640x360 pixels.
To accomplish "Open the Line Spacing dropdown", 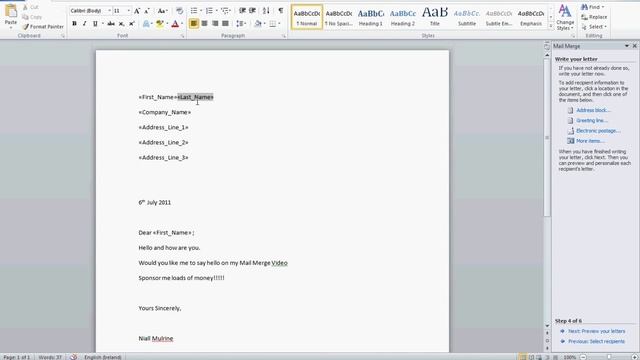I will tap(241, 24).
